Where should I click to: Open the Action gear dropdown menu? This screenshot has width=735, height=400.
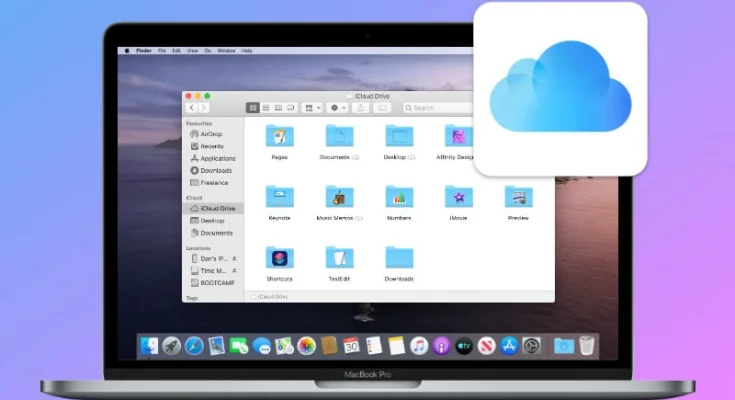point(338,108)
